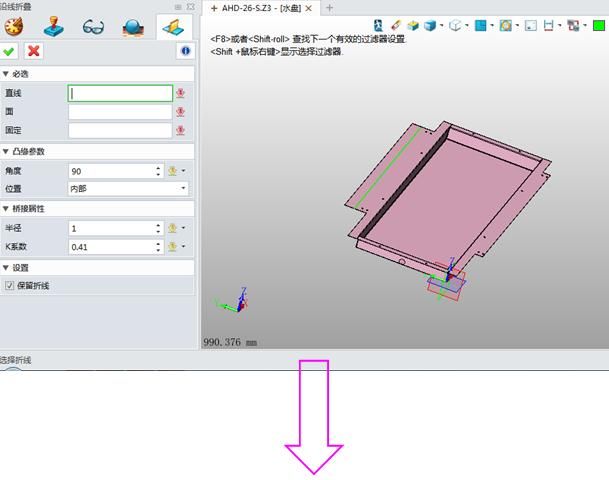
Task: Collapse the 桥接属性 section
Action: click(6, 208)
